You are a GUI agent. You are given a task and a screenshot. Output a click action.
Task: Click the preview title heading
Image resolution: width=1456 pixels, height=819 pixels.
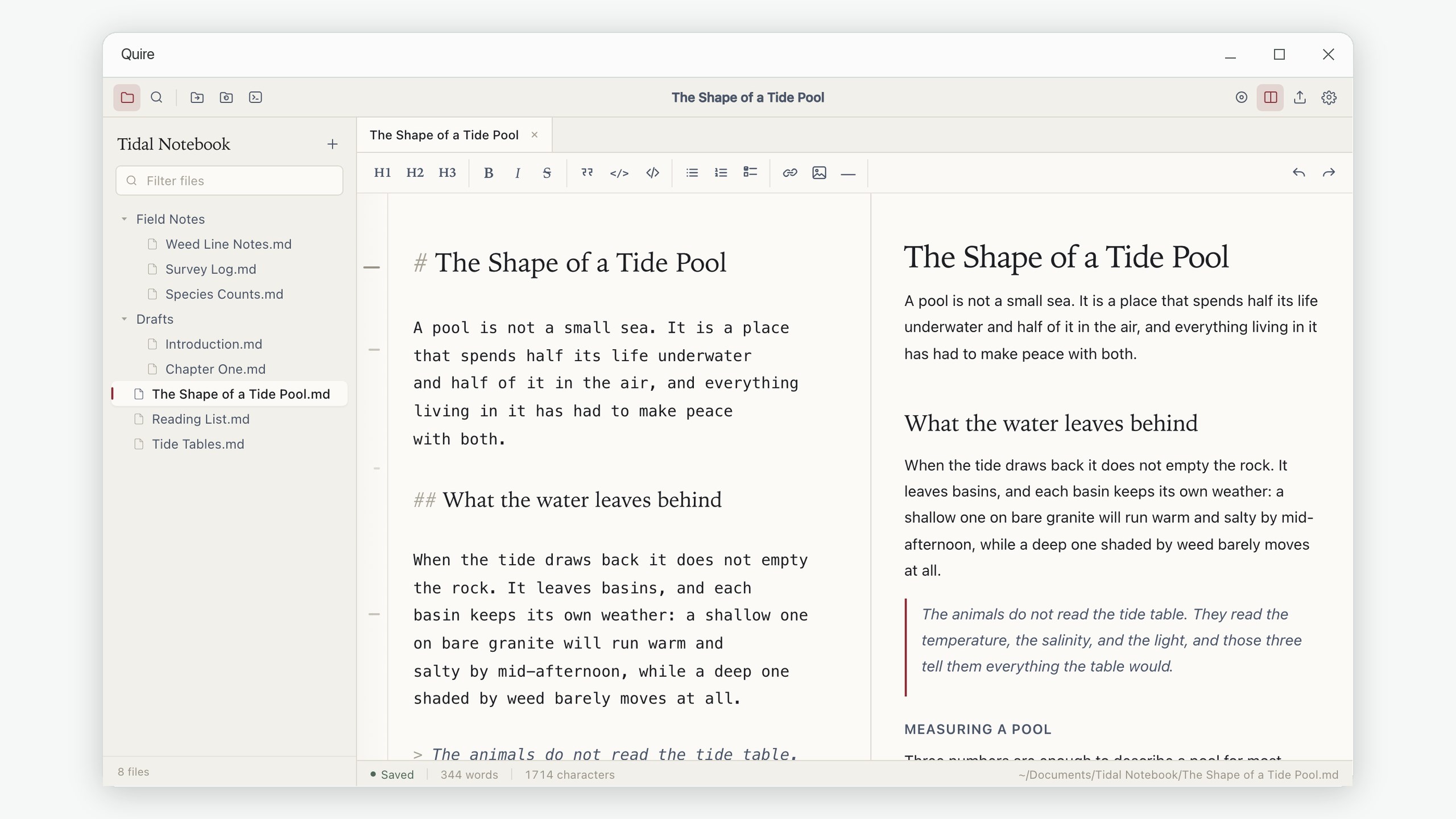coord(1066,257)
